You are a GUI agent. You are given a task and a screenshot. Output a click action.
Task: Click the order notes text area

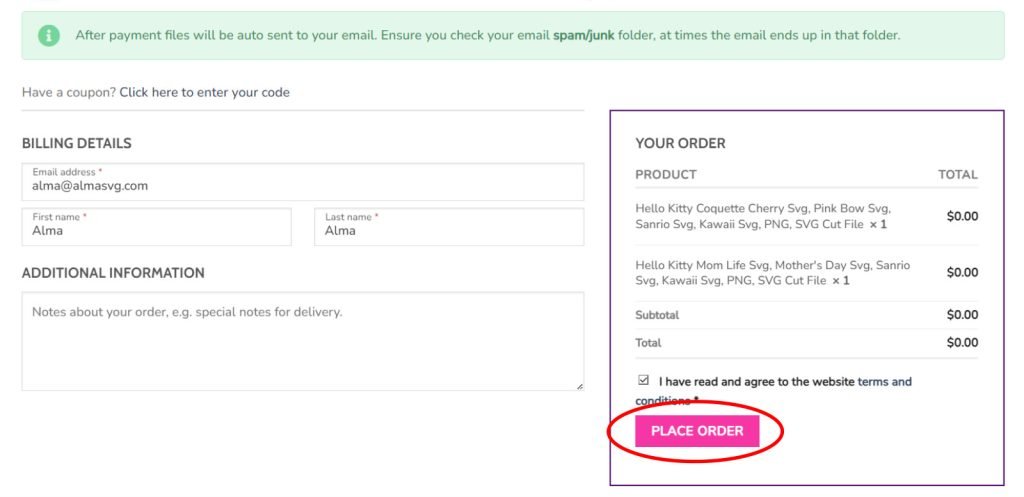[x=302, y=345]
